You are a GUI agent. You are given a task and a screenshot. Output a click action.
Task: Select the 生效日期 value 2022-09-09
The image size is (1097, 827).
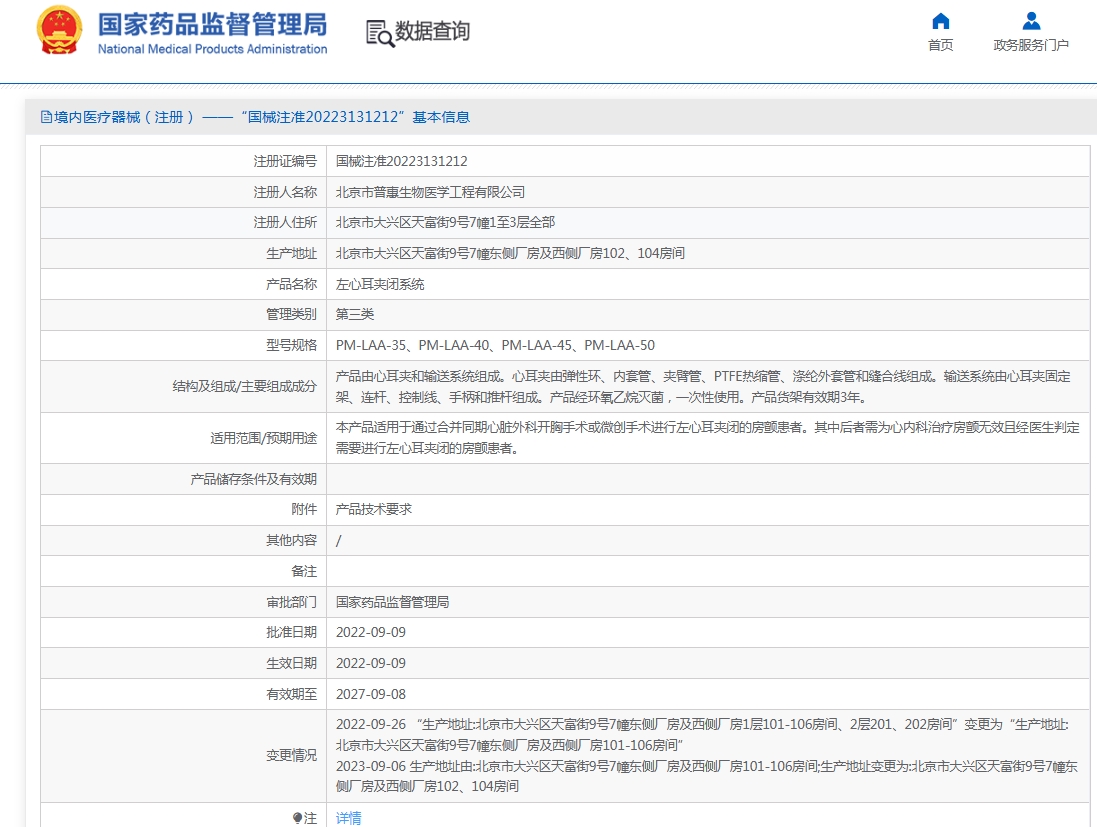(x=371, y=663)
